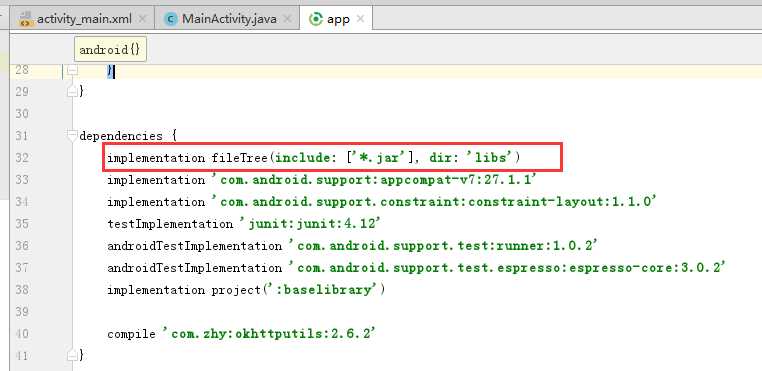
Task: Click the 'compile' keyword on line 40
Action: (x=132, y=334)
